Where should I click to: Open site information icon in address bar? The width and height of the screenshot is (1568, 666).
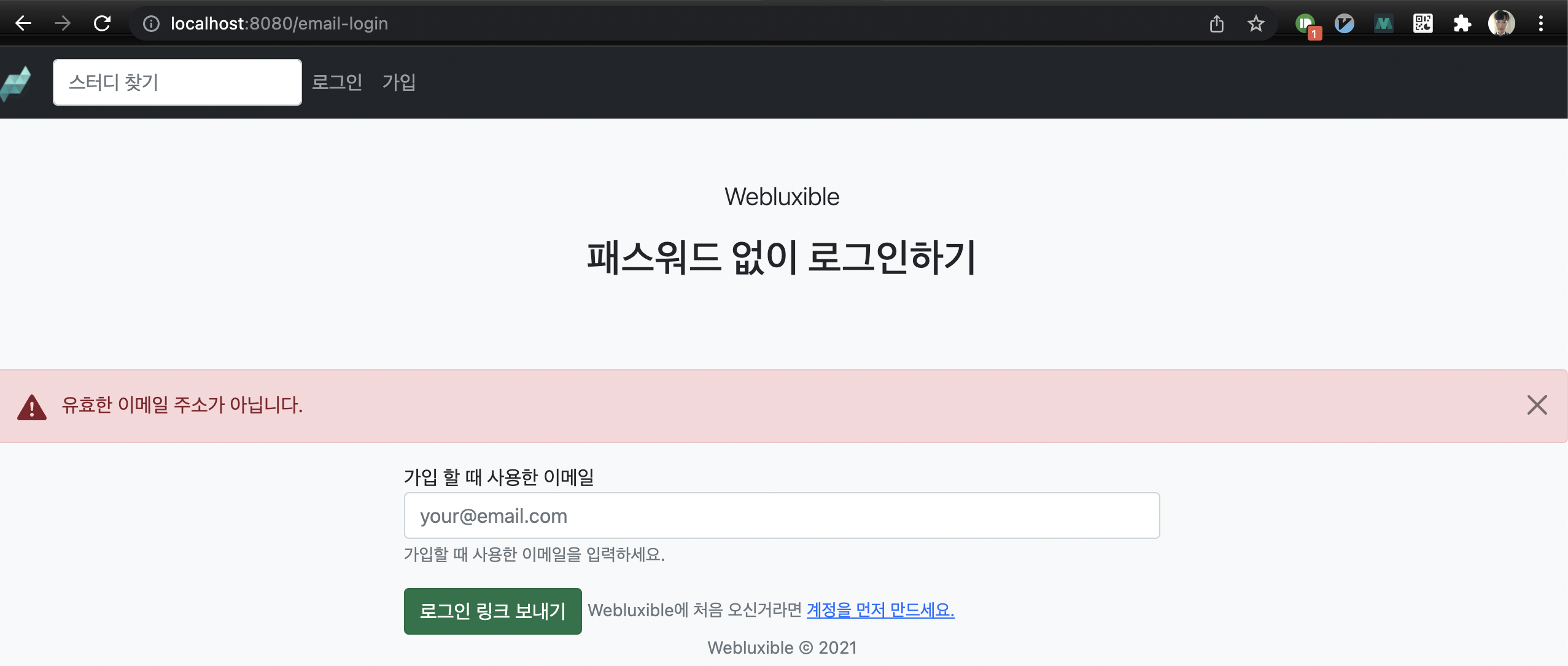pyautogui.click(x=151, y=23)
